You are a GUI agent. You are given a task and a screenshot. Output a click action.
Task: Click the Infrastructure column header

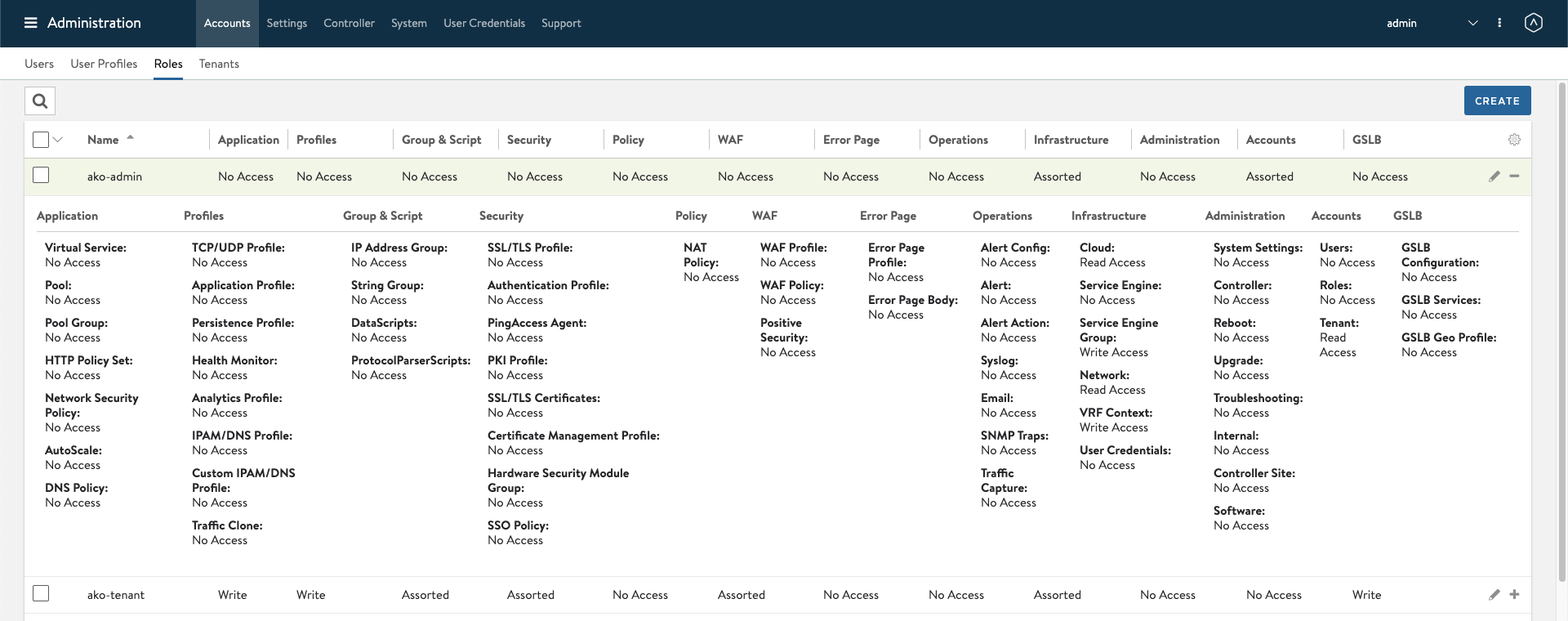pos(1071,140)
